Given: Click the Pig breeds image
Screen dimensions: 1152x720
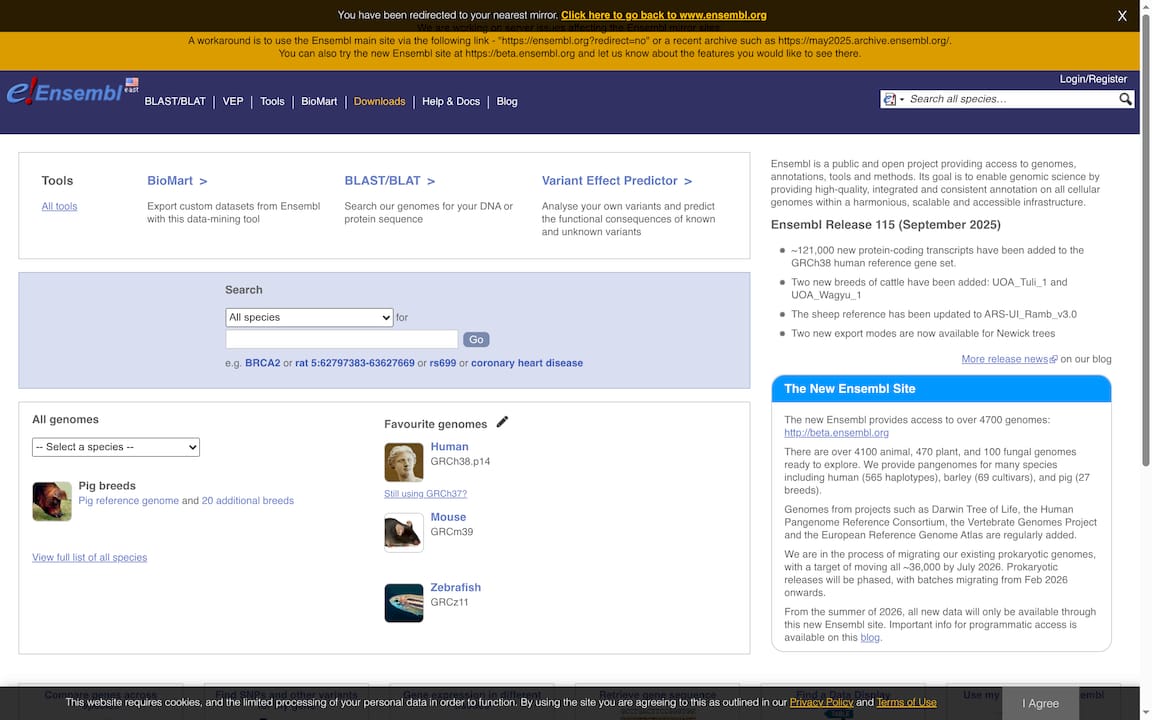Looking at the screenshot, I should coord(52,501).
